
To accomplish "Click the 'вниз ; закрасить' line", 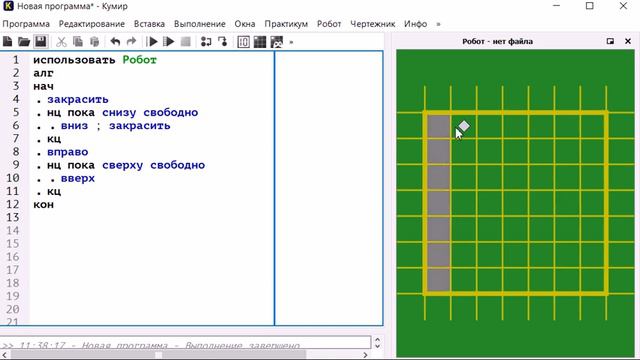I will pyautogui.click(x=116, y=126).
